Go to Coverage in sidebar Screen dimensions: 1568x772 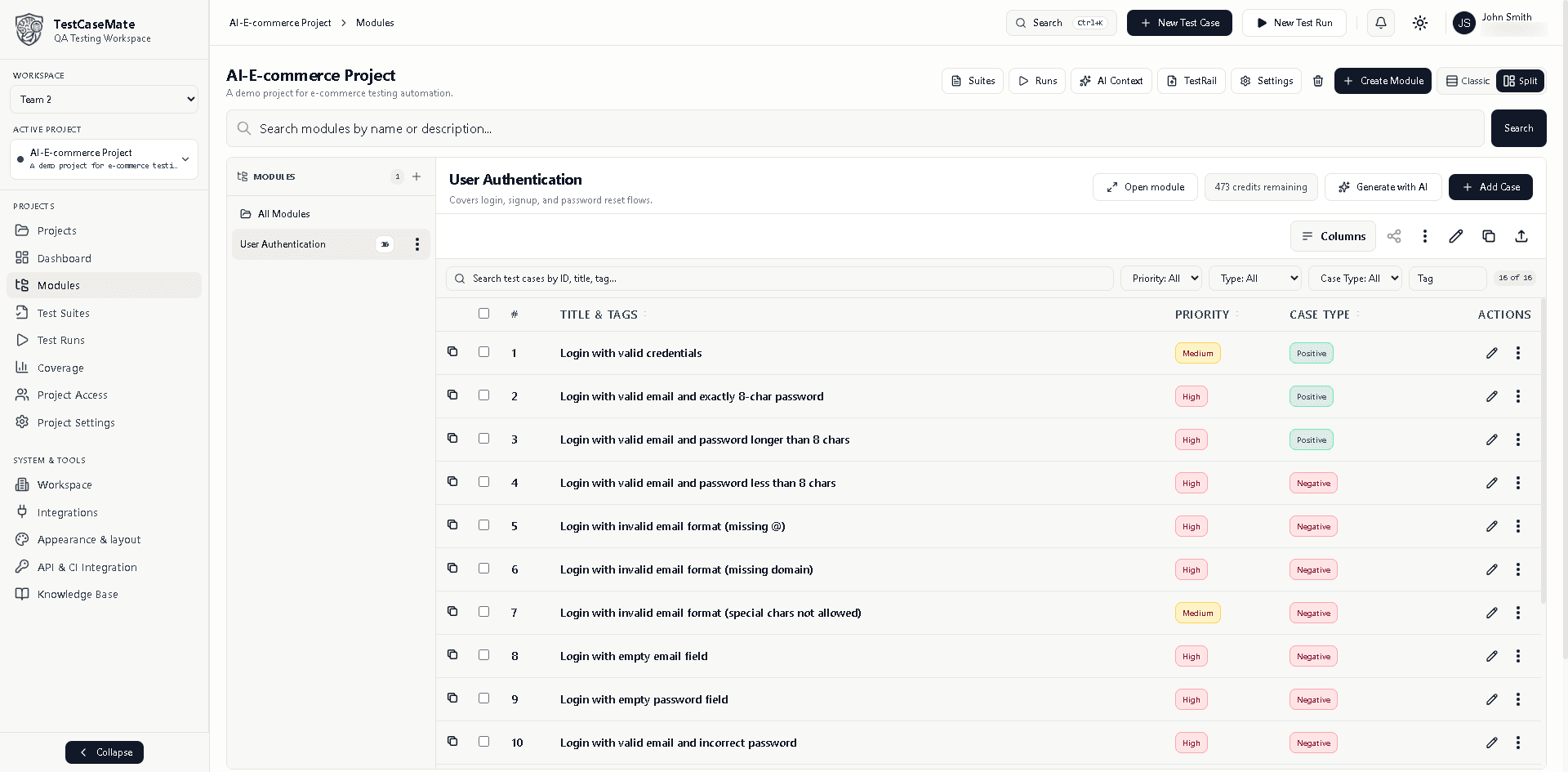click(60, 368)
